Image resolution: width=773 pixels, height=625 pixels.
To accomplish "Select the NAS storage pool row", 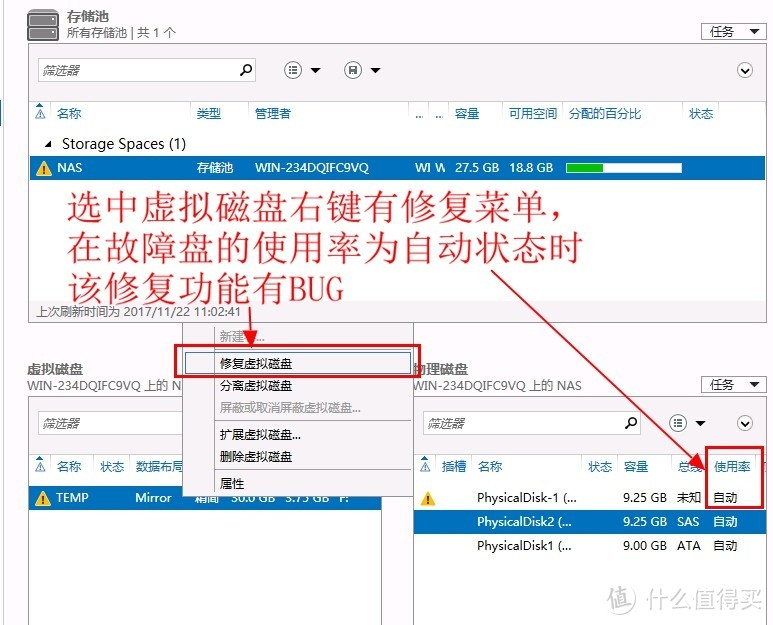I will 397,168.
